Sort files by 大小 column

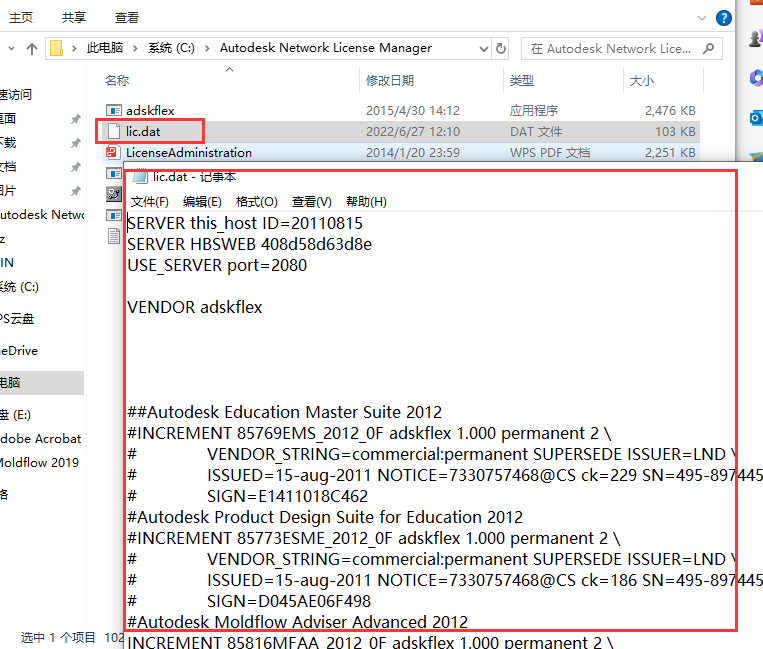(x=641, y=80)
